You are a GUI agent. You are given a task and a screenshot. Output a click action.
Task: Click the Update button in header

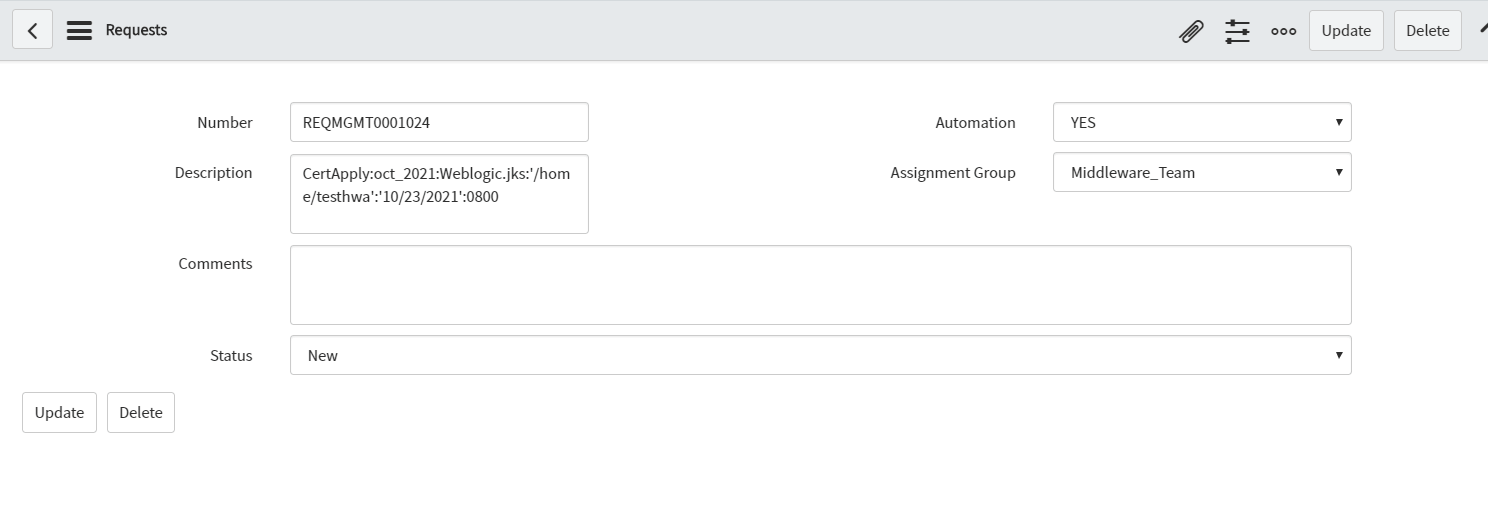1345,30
